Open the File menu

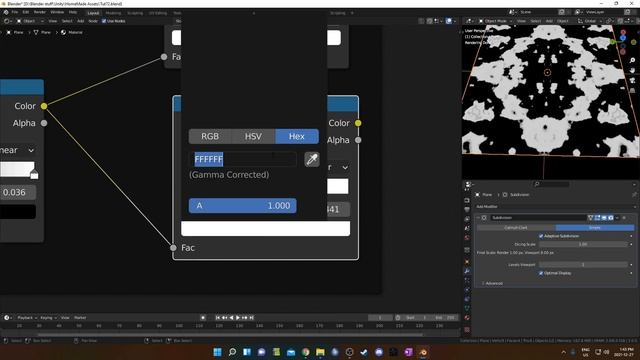pos(15,12)
